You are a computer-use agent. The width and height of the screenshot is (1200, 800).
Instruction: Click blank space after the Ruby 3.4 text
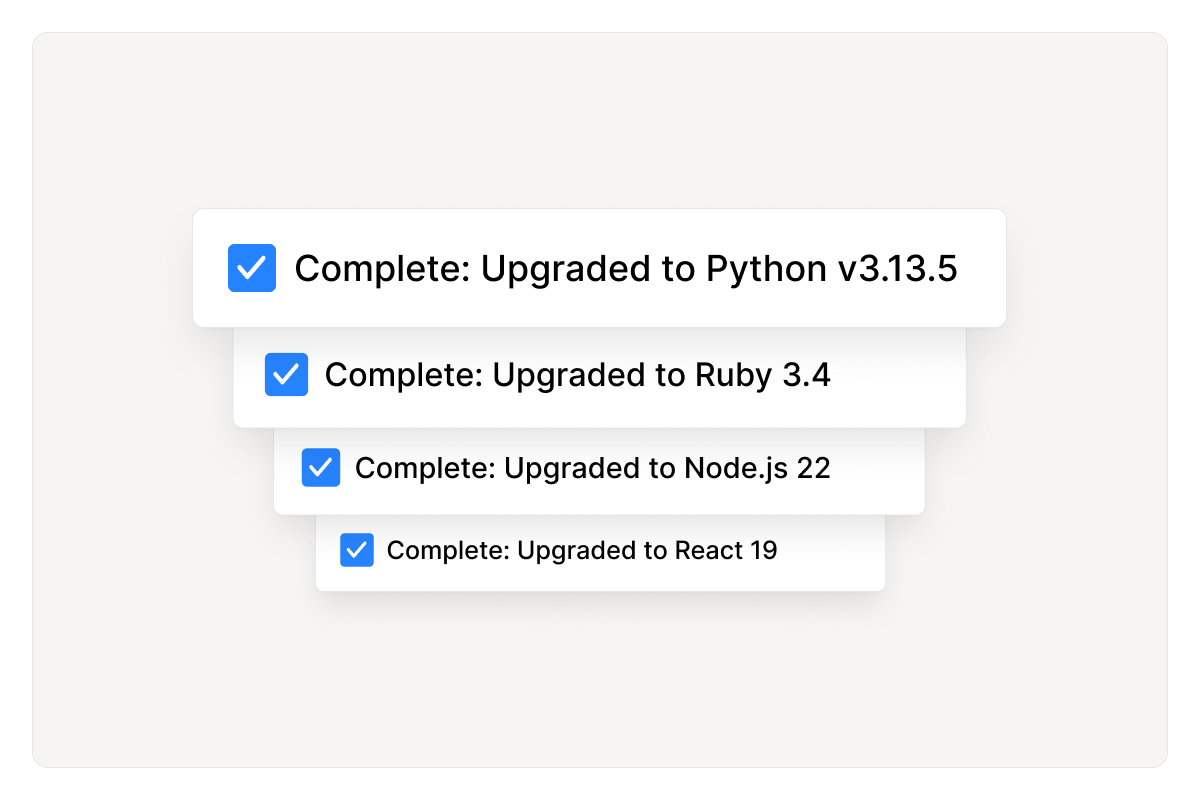click(x=897, y=377)
